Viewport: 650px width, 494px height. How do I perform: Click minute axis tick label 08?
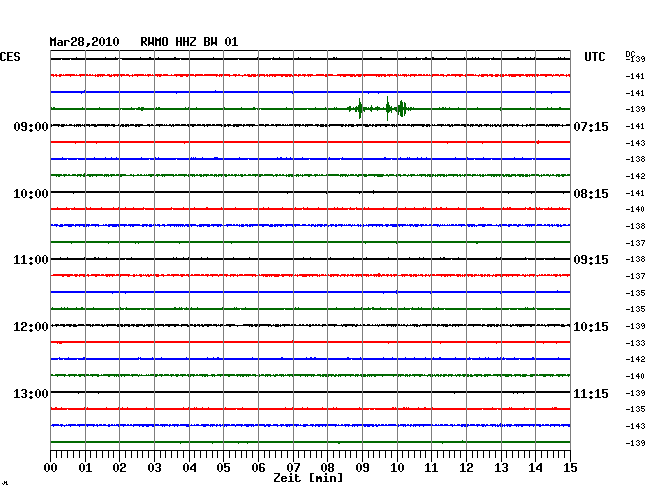pyautogui.click(x=327, y=467)
